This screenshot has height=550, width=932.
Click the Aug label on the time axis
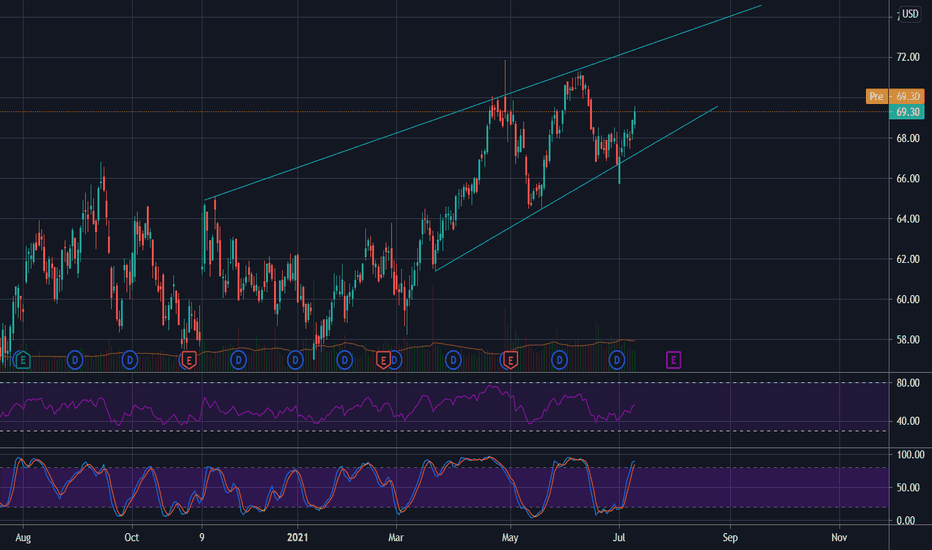click(x=23, y=538)
